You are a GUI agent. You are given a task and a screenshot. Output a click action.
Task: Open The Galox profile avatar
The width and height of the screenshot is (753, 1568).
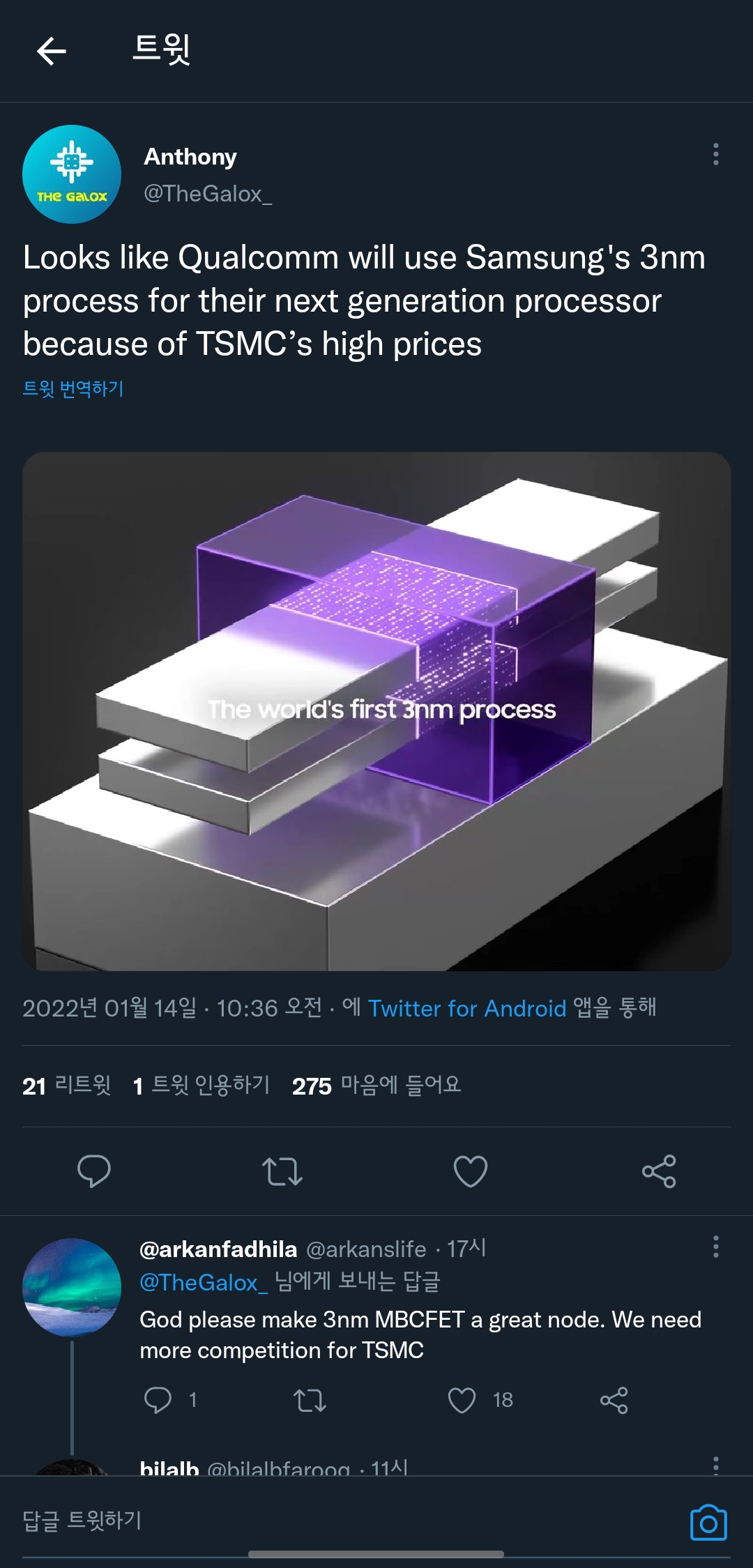click(x=72, y=174)
